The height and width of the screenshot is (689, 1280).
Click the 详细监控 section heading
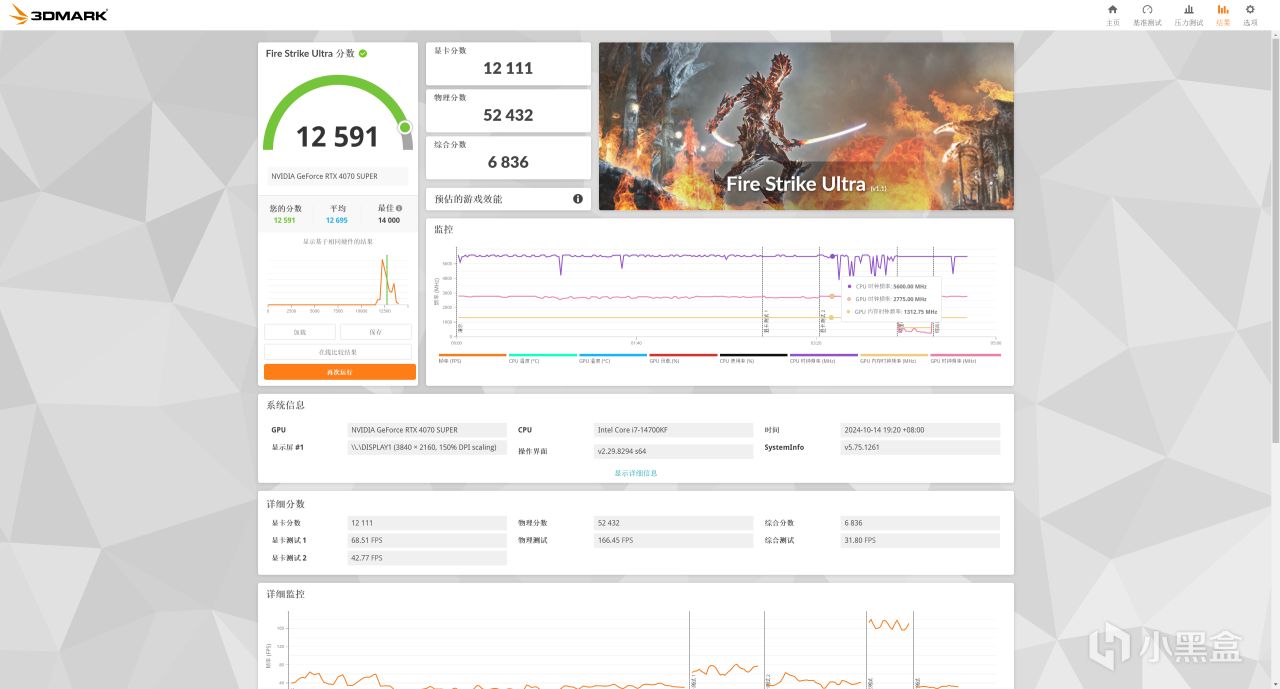[285, 594]
